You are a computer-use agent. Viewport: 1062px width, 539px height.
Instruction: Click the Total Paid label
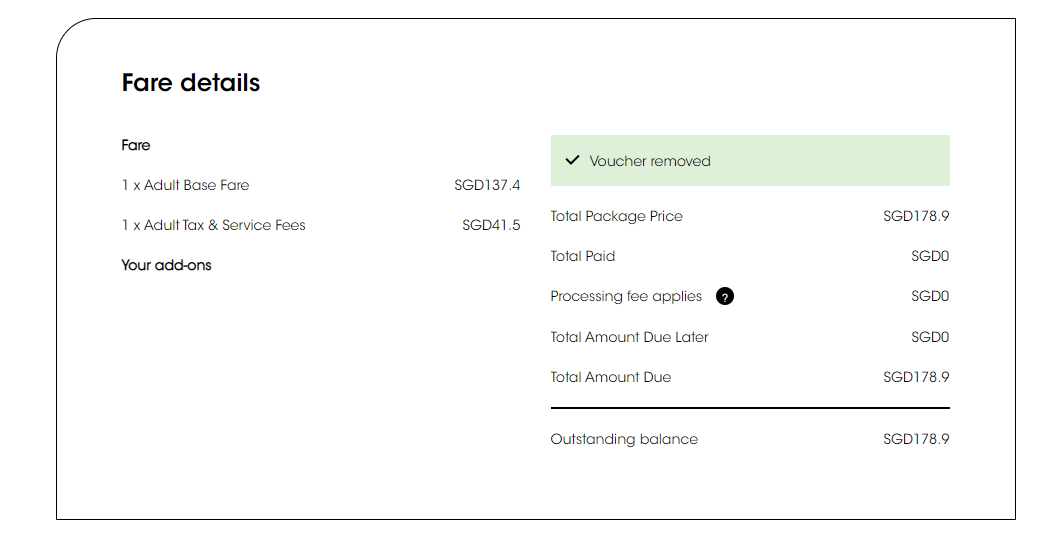[582, 256]
